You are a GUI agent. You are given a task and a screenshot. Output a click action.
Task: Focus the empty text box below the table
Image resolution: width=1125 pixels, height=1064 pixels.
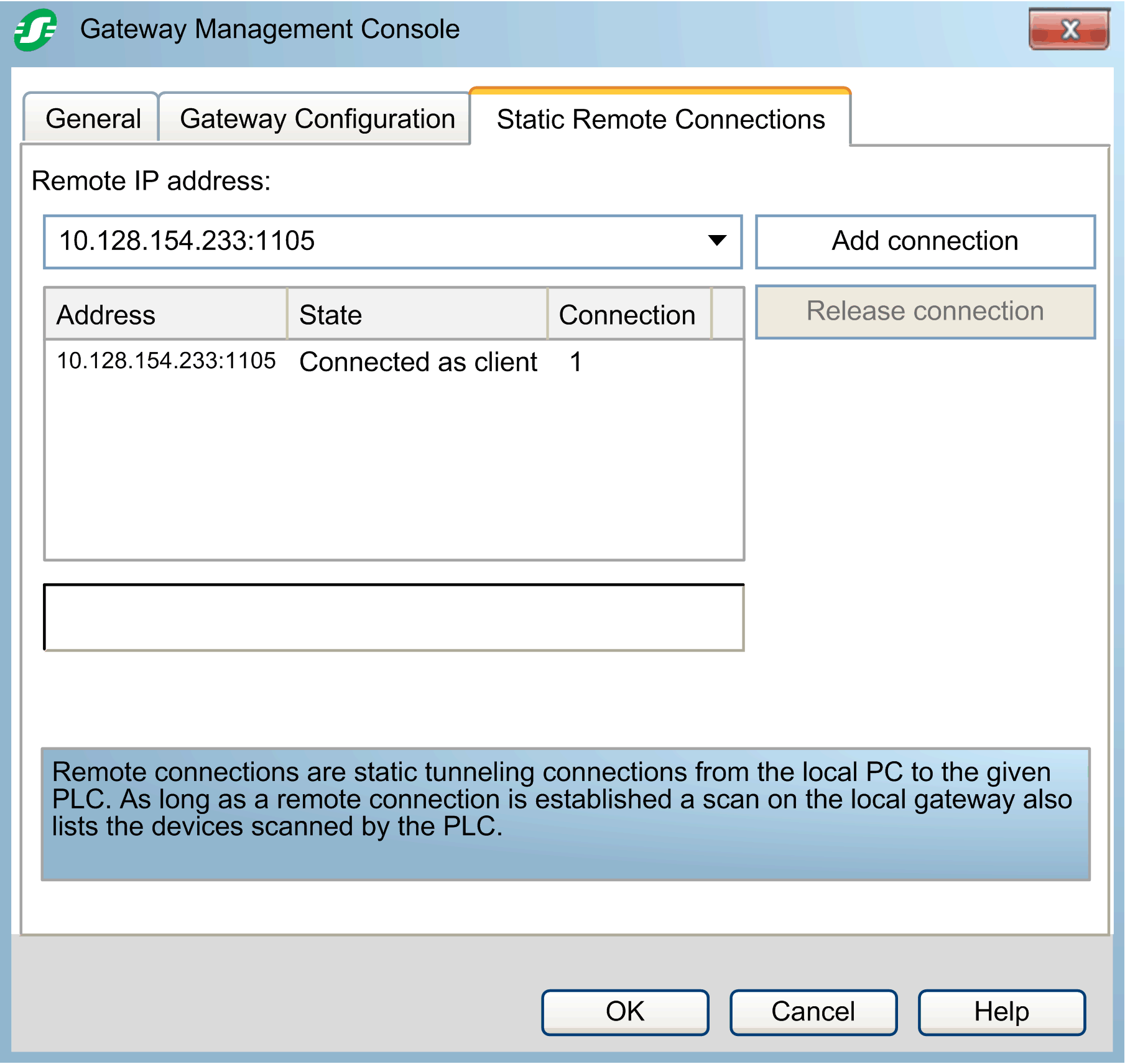[x=394, y=618]
